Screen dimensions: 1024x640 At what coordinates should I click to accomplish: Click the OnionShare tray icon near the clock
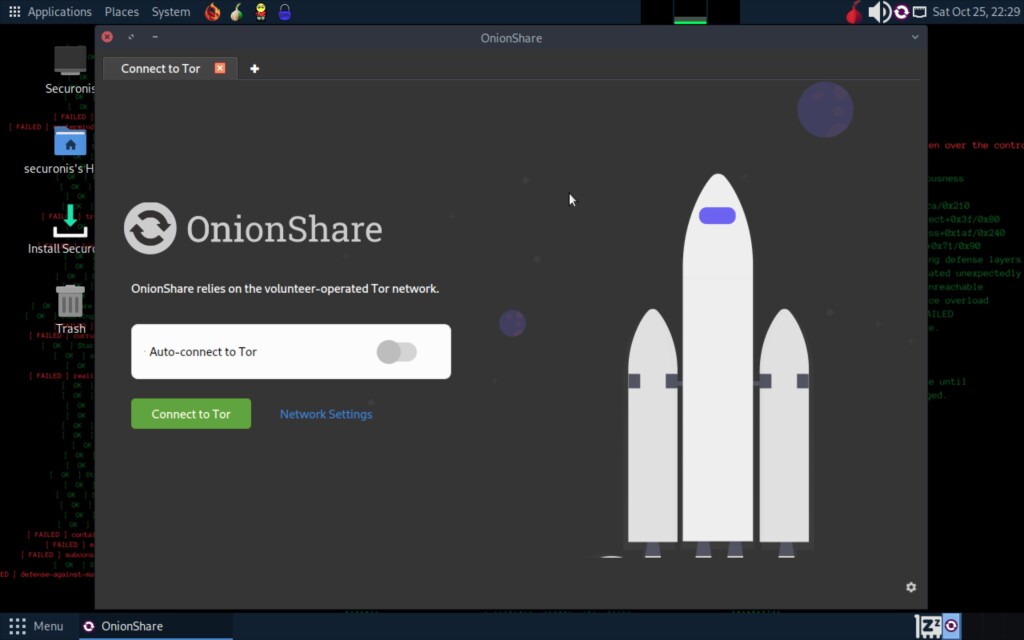(901, 12)
